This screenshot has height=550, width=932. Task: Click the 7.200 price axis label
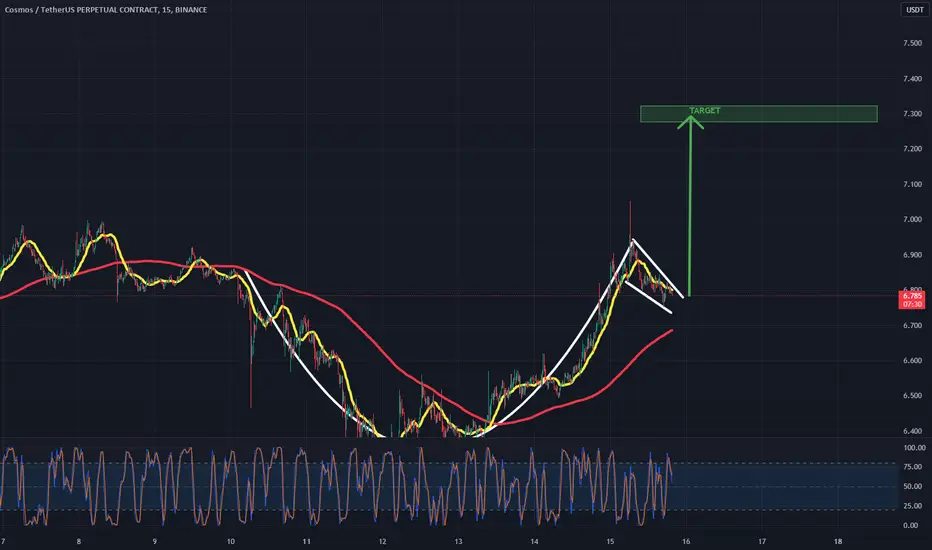(912, 149)
